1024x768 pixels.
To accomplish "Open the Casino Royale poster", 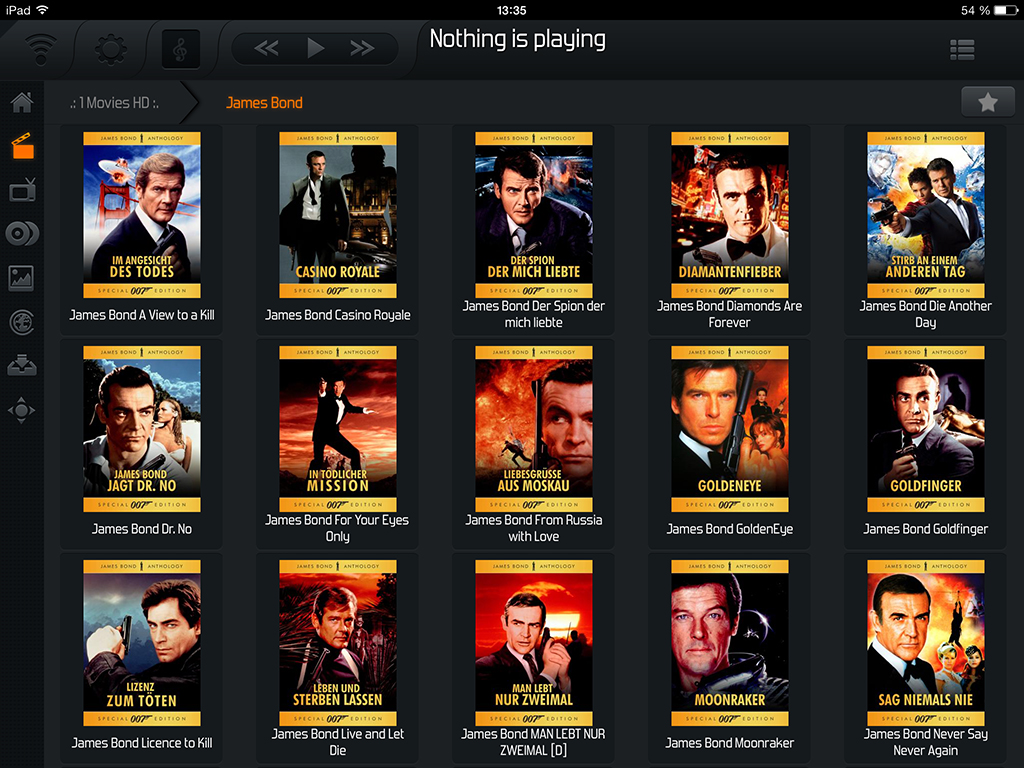I will coord(338,215).
